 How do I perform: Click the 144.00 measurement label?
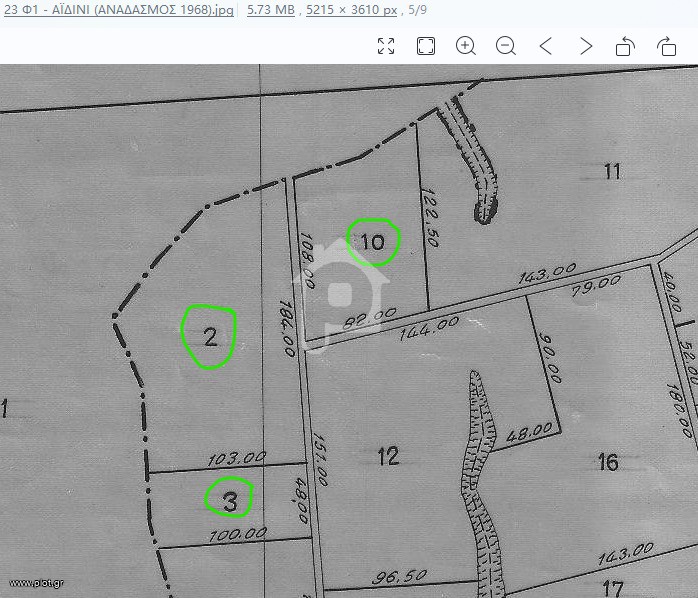coord(429,328)
